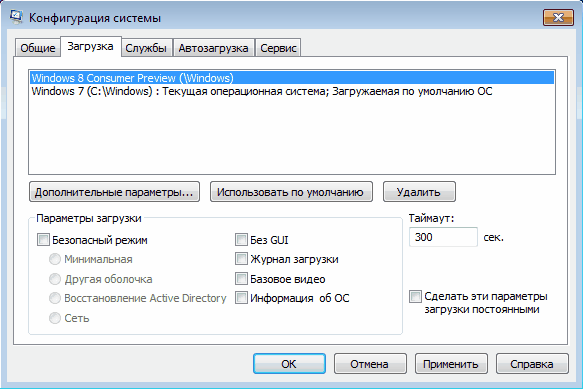This screenshot has height=389, width=583.
Task: Open Дополнительные параметры dialog
Action: click(x=114, y=192)
